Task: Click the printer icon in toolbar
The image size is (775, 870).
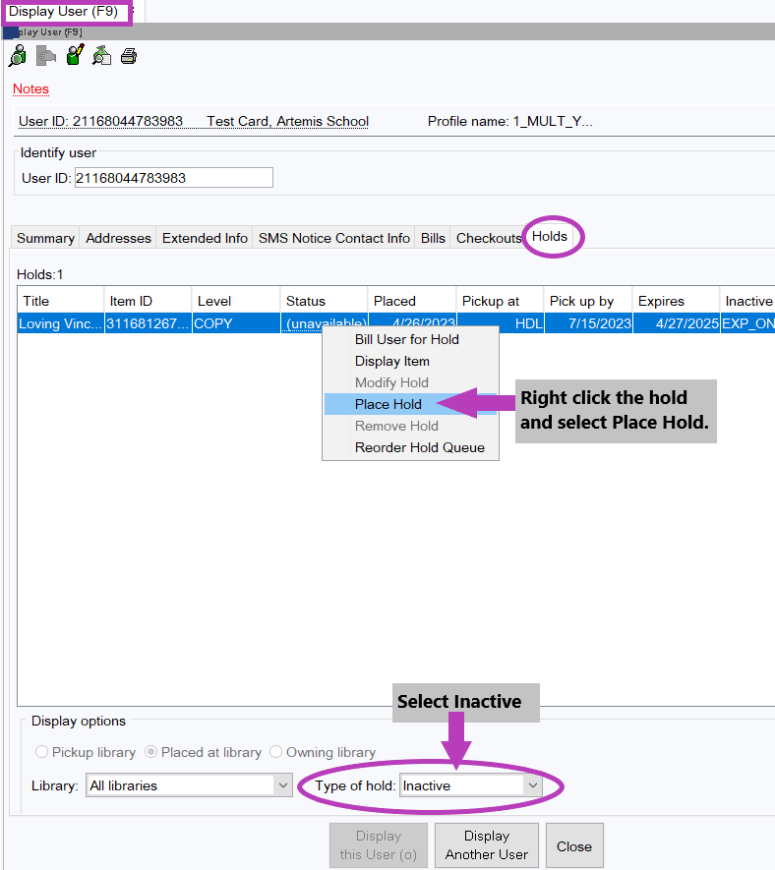Action: click(x=129, y=57)
